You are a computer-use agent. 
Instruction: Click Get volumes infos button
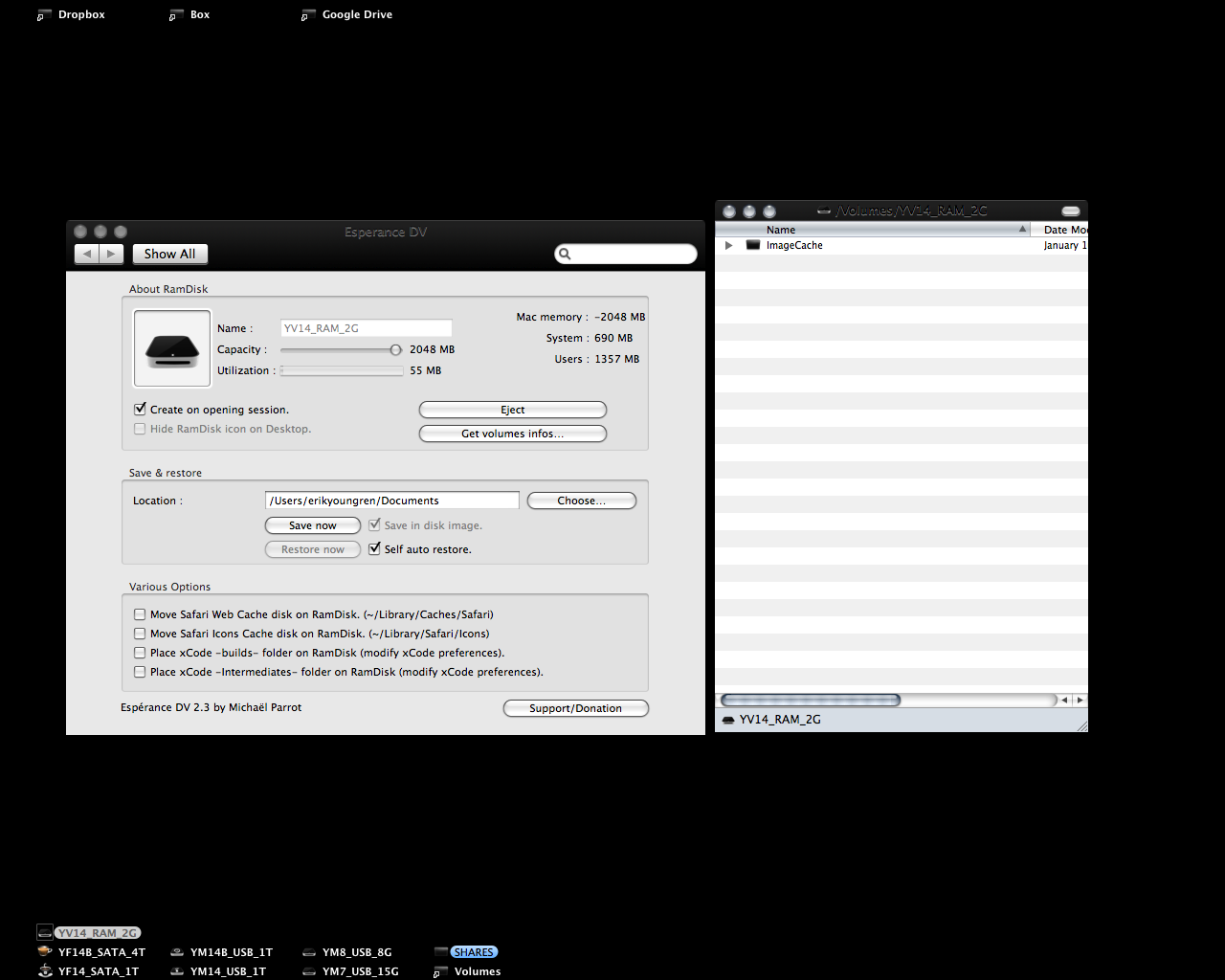pos(513,434)
